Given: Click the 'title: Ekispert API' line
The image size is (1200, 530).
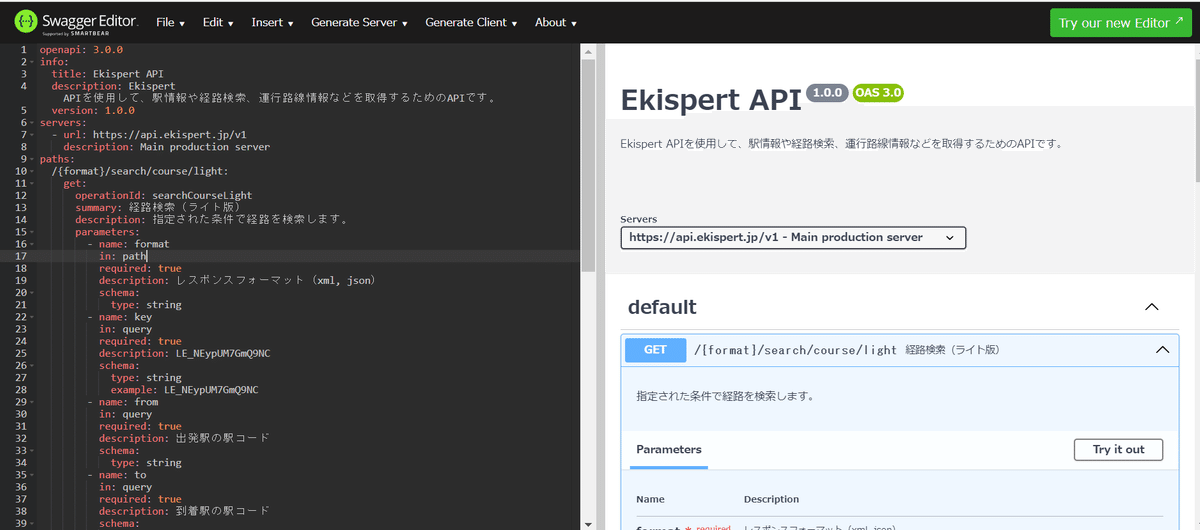Looking at the screenshot, I should click(x=107, y=74).
